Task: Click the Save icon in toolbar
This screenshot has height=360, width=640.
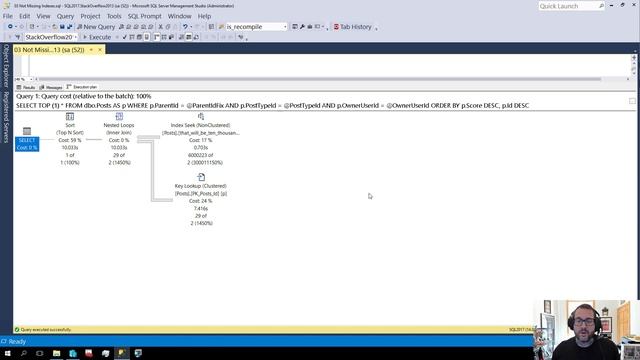Action: tap(62, 27)
